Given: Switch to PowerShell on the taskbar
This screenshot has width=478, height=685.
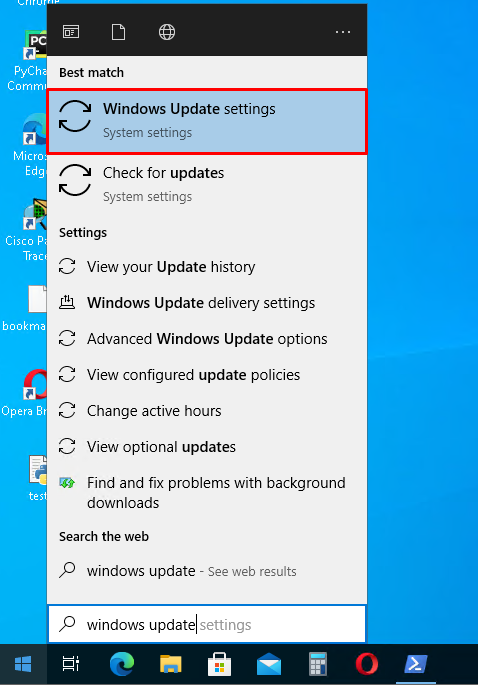Looking at the screenshot, I should [x=416, y=664].
